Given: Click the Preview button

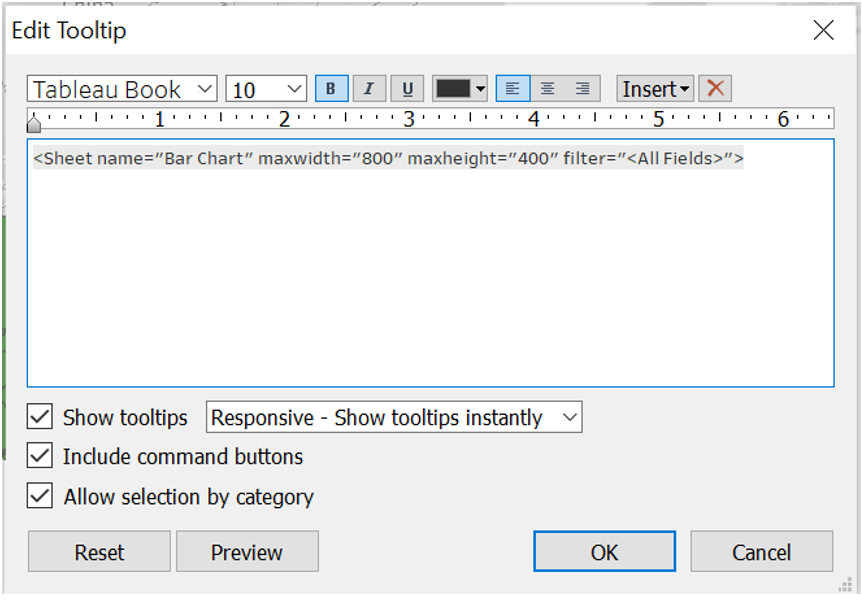Looking at the screenshot, I should tap(247, 552).
